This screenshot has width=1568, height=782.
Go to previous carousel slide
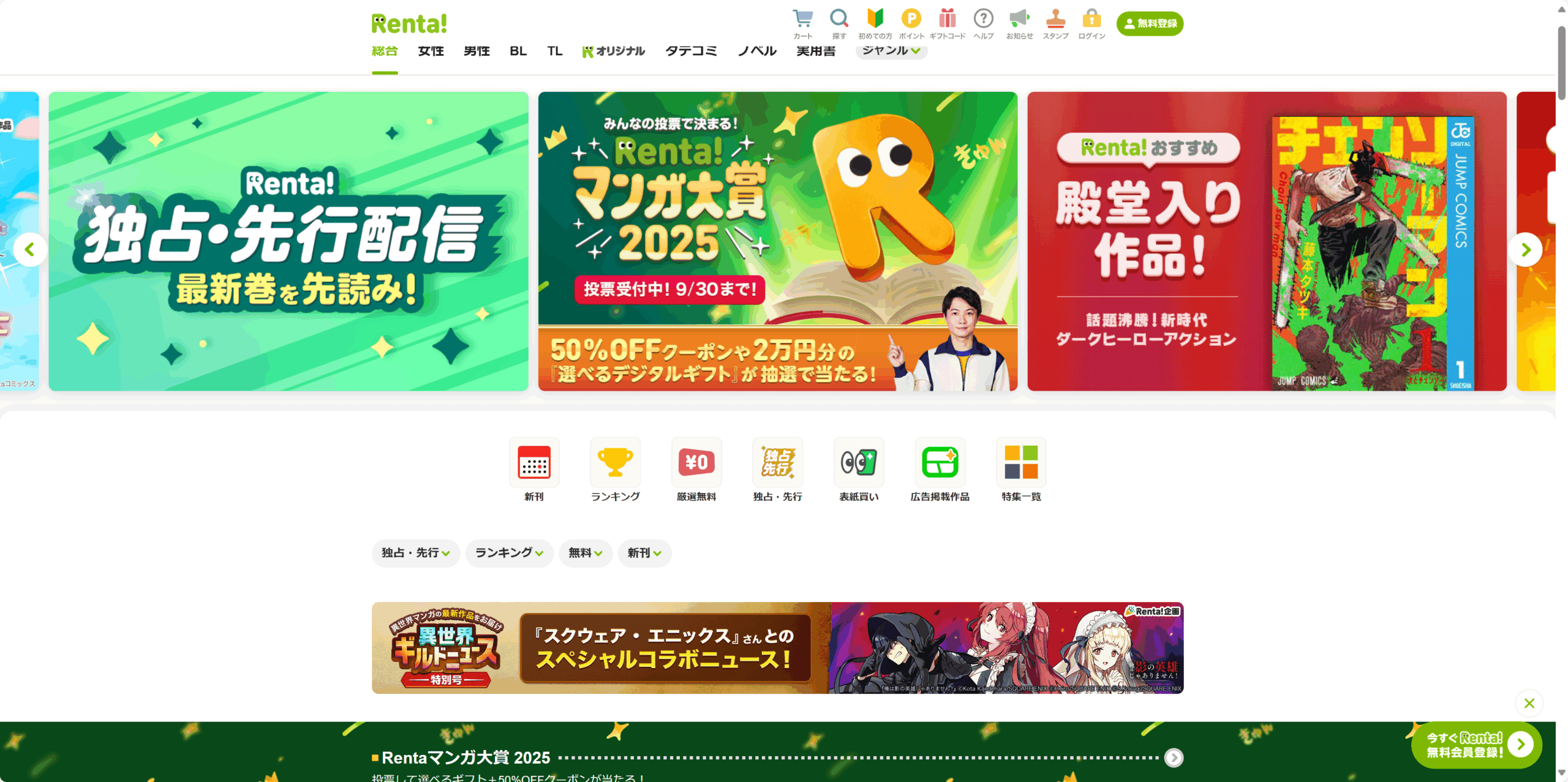tap(29, 249)
